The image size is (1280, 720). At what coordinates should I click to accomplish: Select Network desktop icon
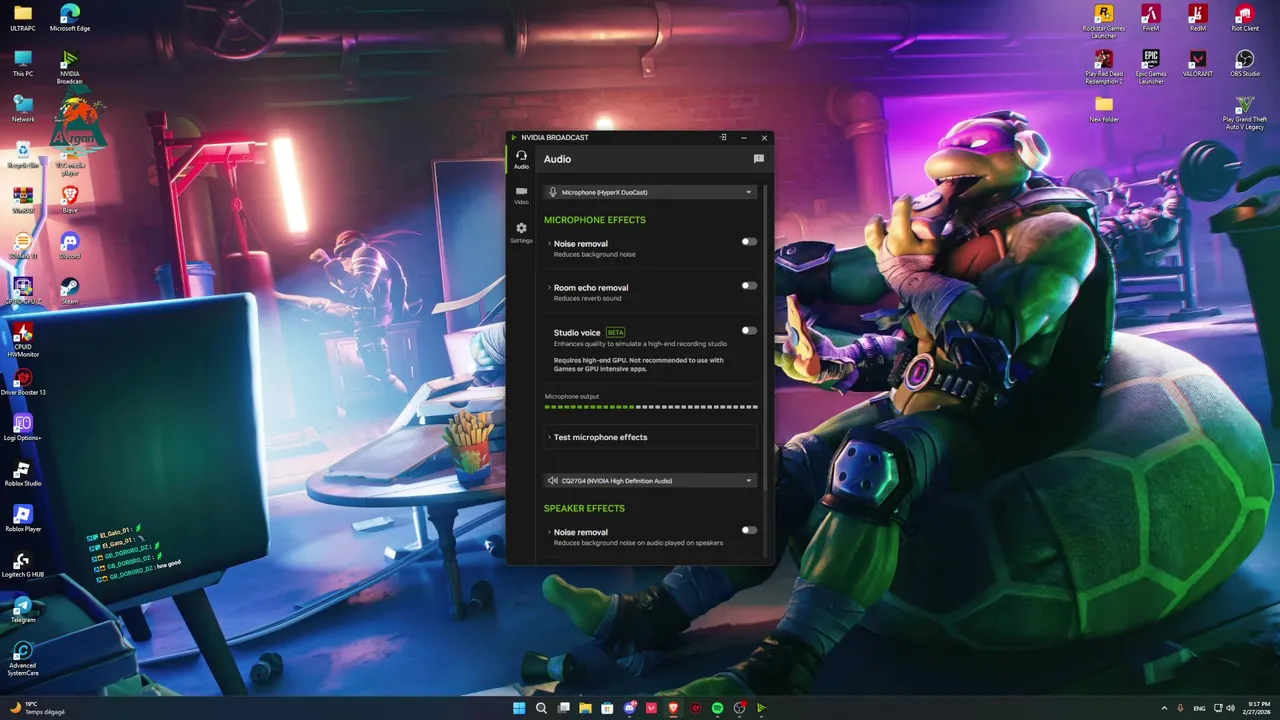pos(22,108)
